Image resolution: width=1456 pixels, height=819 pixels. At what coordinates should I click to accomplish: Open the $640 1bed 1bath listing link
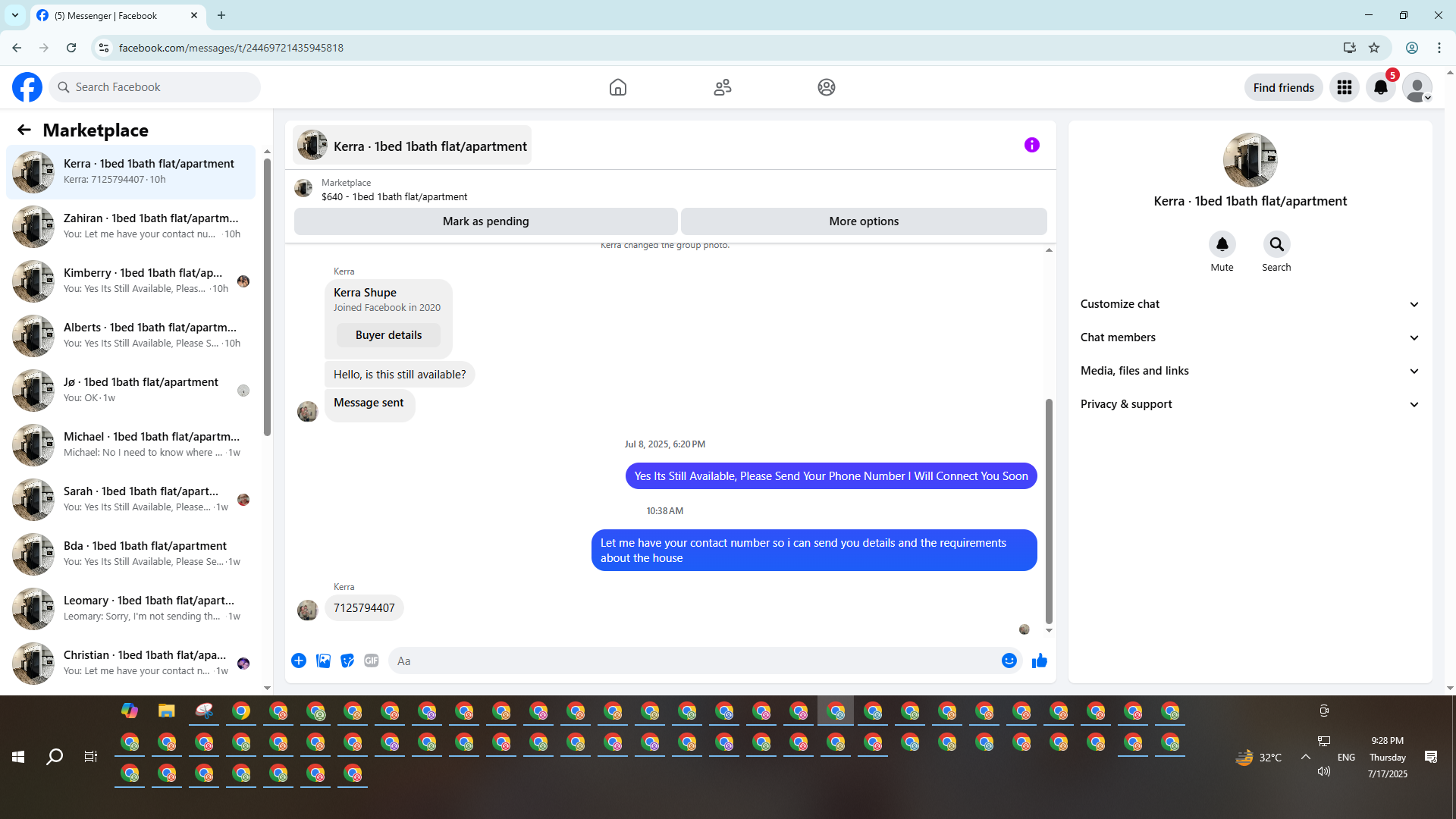click(394, 196)
